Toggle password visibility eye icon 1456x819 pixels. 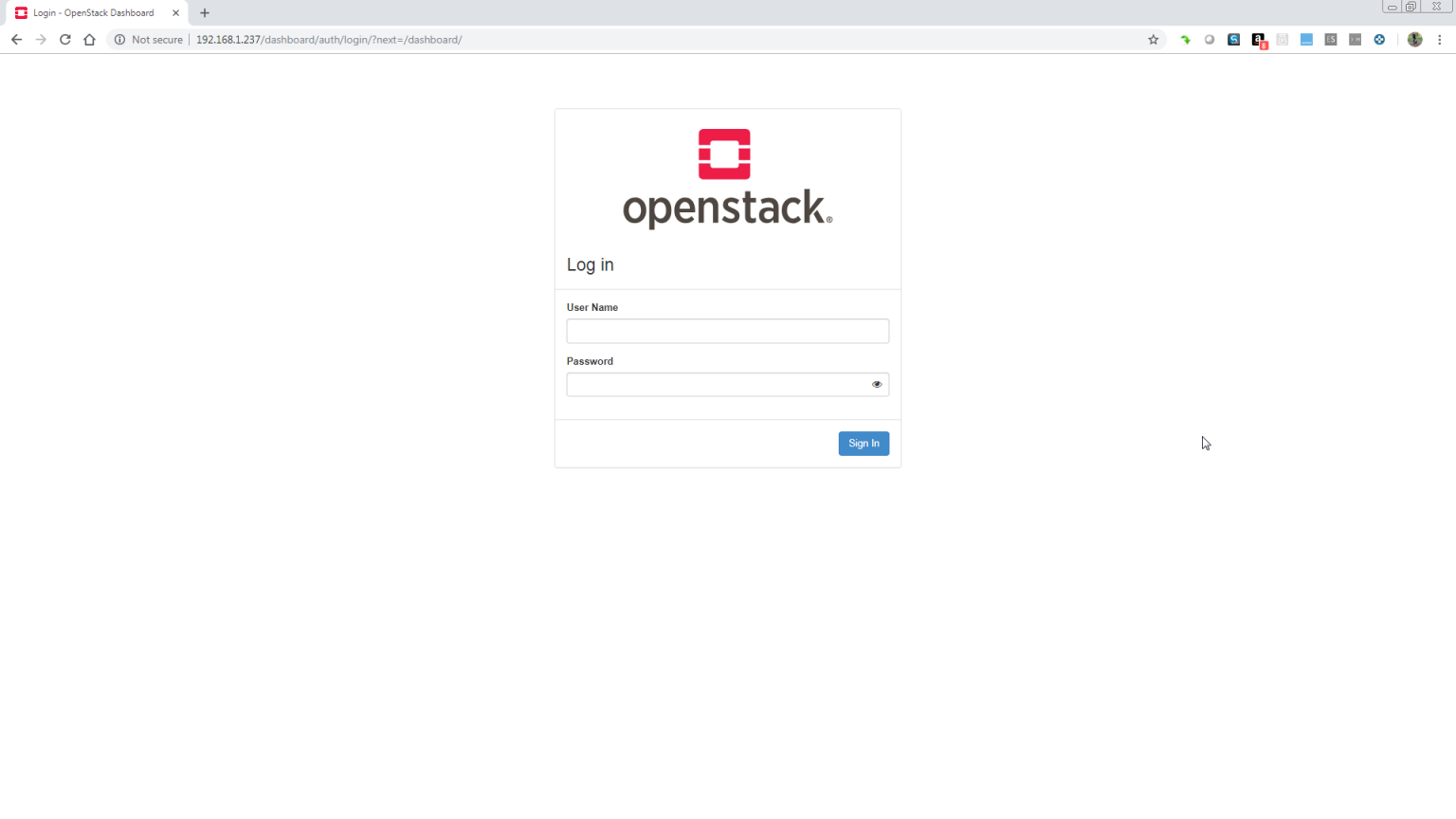tap(877, 385)
